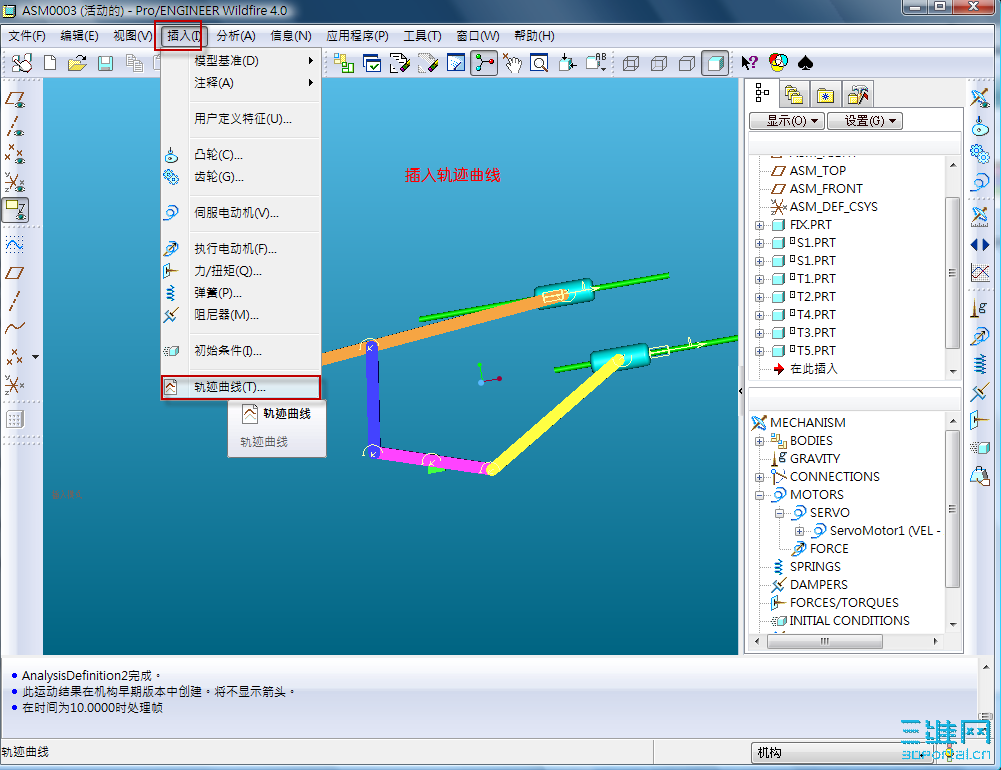Click the mechanism tree horizontal scrollbar
This screenshot has width=1001, height=770.
[x=825, y=641]
